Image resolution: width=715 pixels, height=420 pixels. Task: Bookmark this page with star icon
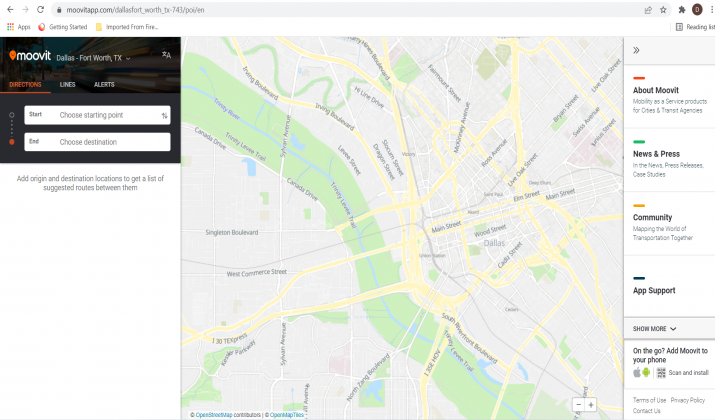(x=663, y=10)
